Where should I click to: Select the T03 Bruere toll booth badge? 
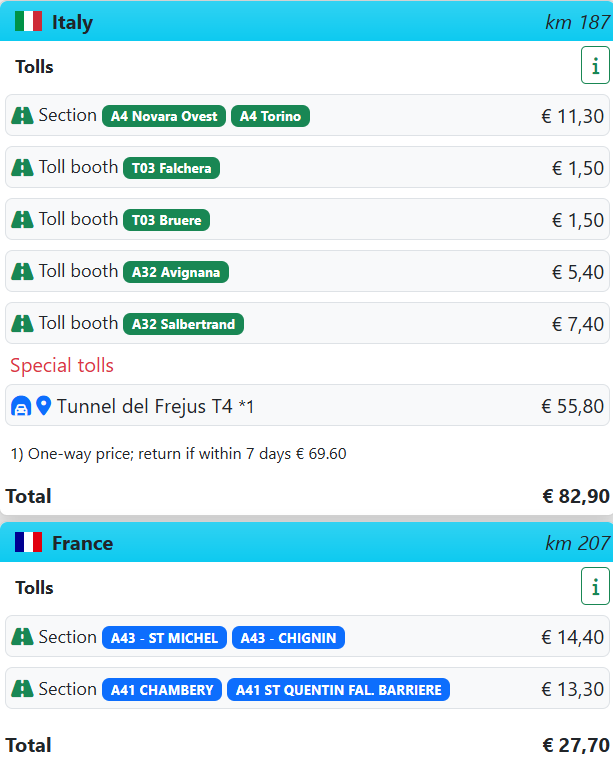pos(166,220)
